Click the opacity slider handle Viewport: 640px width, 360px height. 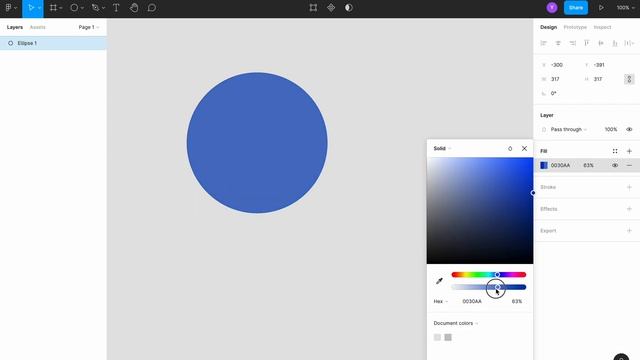[x=497, y=287]
